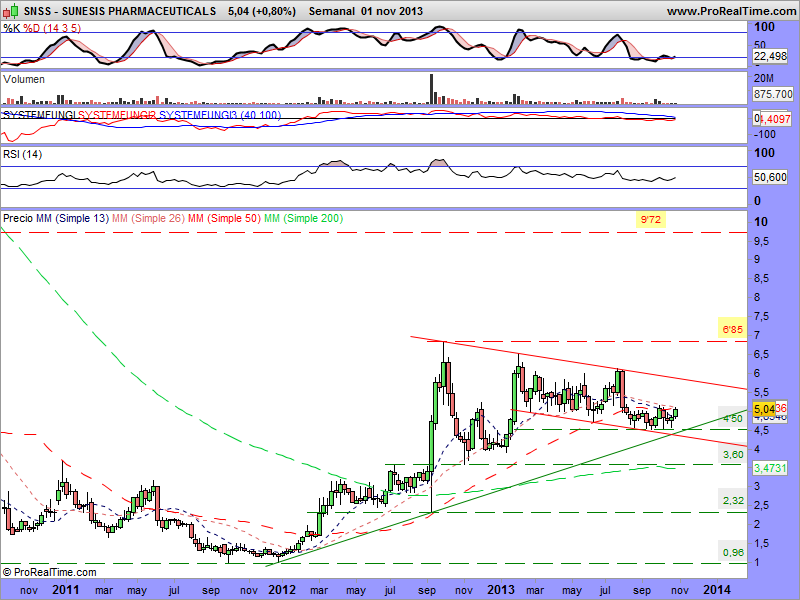Click the 01 nov 2013 date
Viewport: 800px width, 600px height.
click(392, 11)
